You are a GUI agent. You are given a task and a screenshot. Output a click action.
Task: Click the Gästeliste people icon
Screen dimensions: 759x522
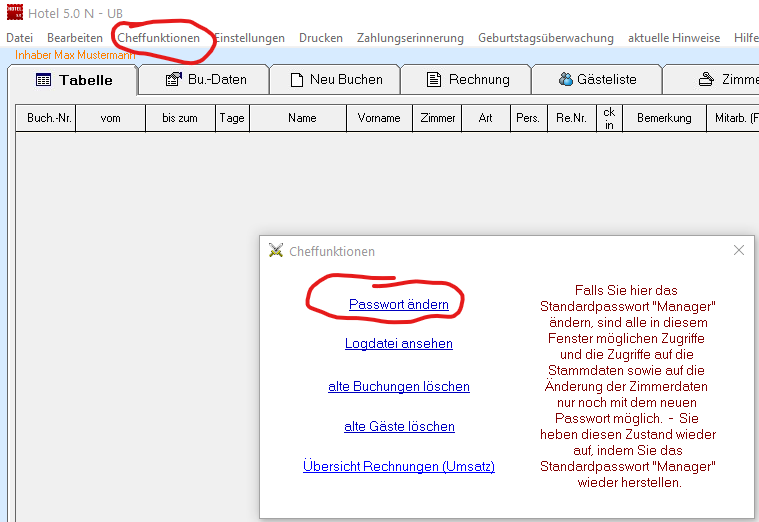coord(566,80)
